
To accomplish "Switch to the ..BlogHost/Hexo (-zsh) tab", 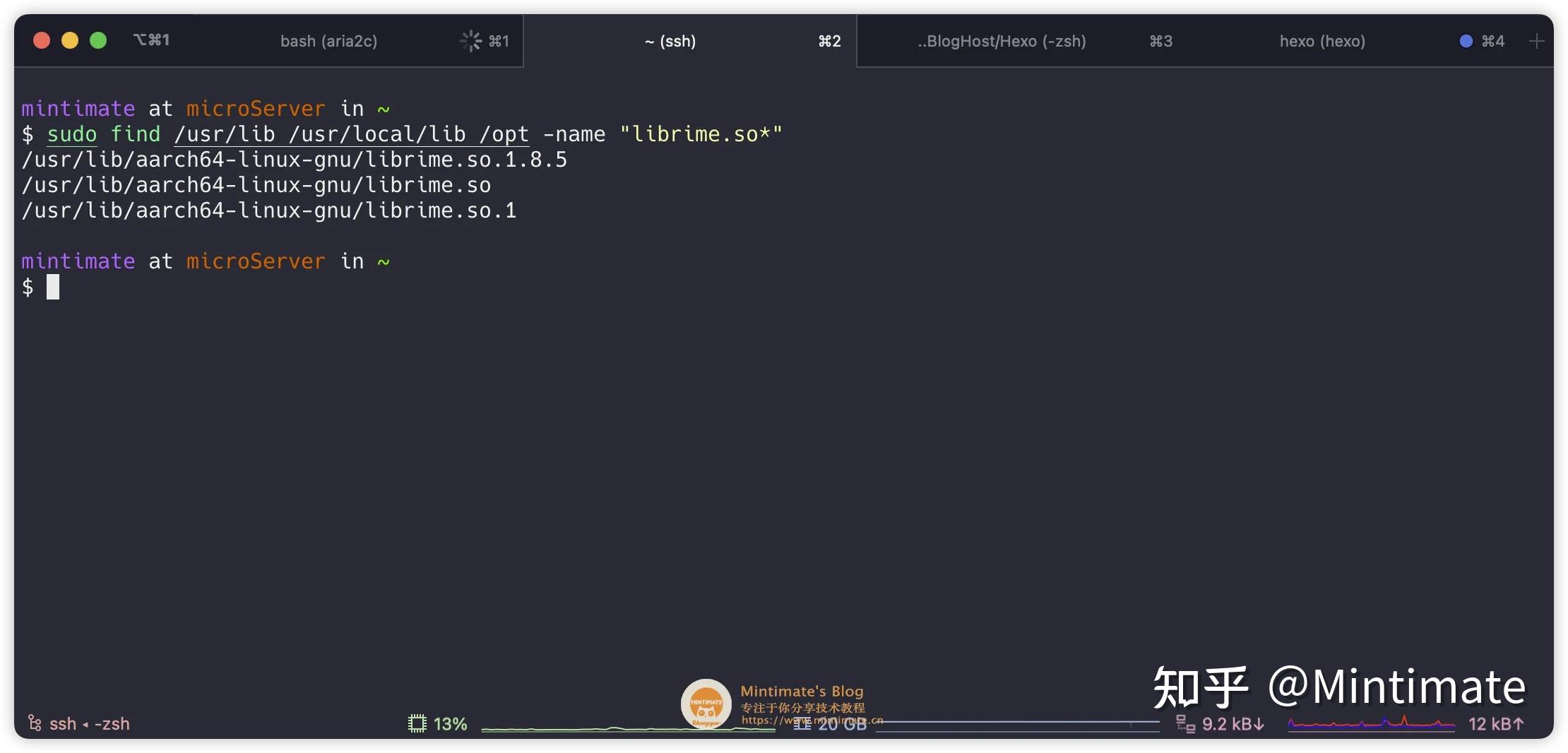I will (1001, 41).
